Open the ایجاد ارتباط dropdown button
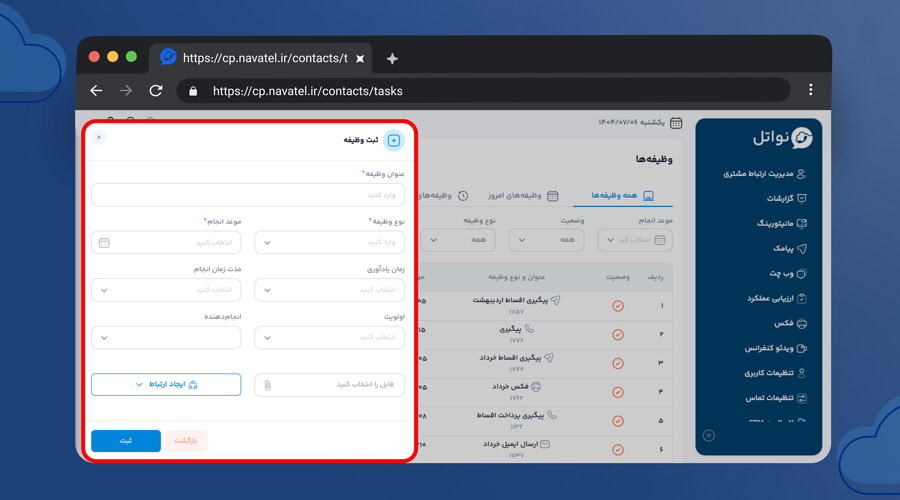900x500 pixels. (166, 385)
